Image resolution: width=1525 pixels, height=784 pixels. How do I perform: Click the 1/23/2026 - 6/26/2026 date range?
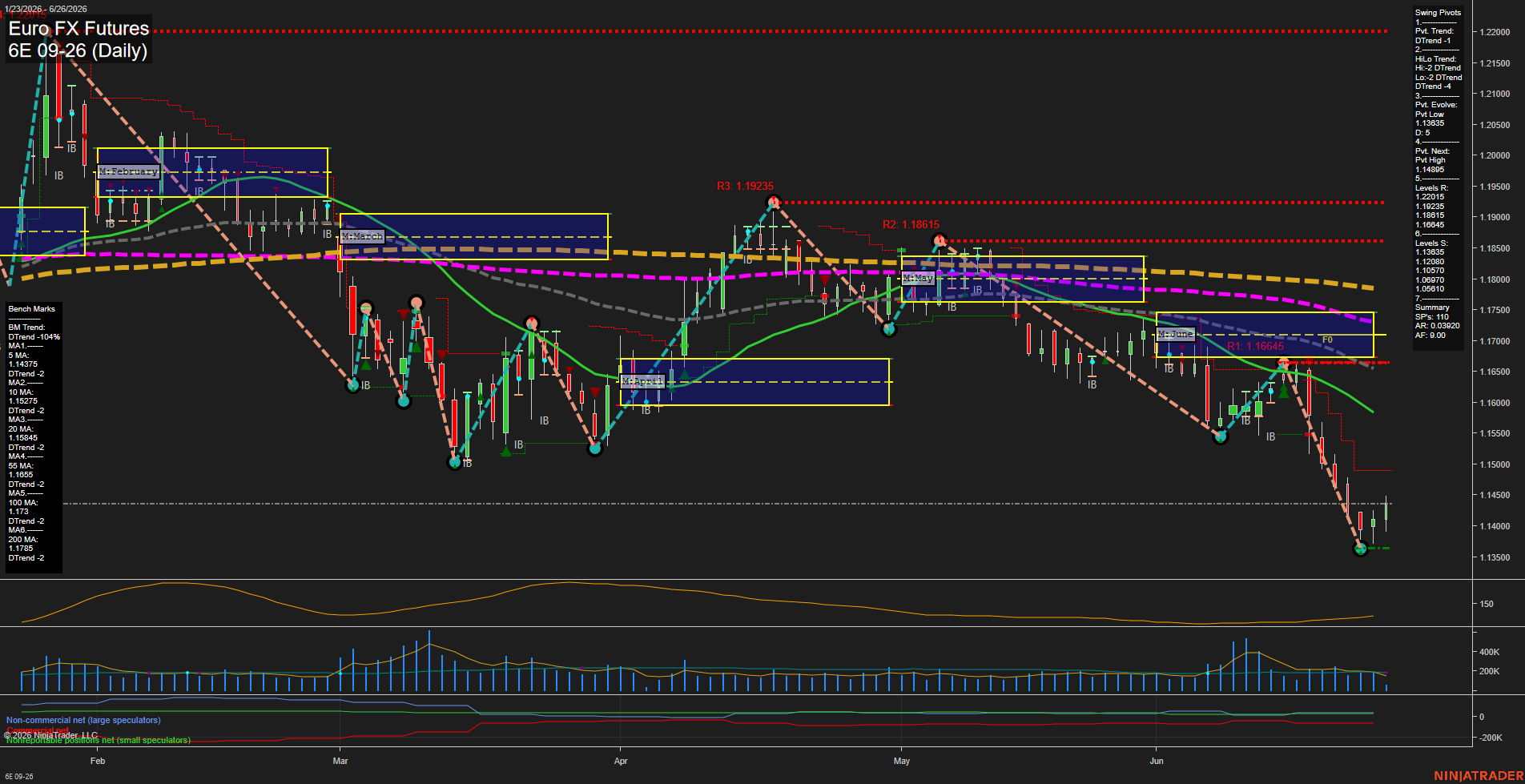(46, 9)
